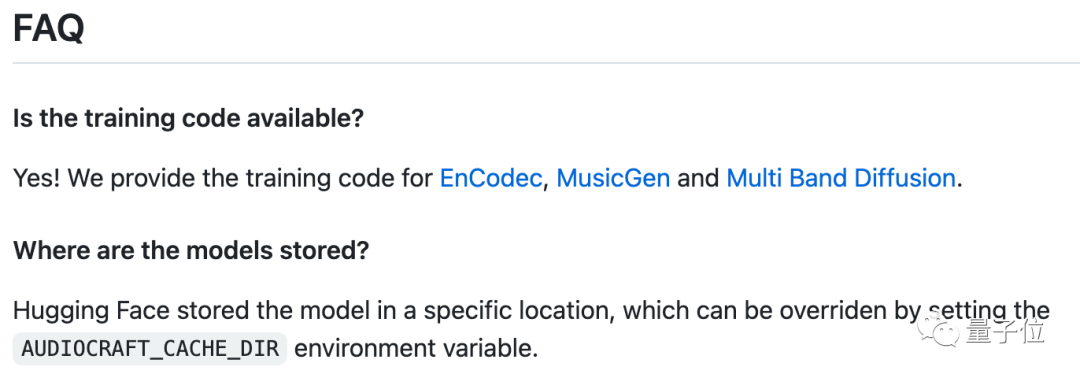Click the 'Is the training code available?' heading
This screenshot has height=378, width=1080.
click(x=188, y=118)
